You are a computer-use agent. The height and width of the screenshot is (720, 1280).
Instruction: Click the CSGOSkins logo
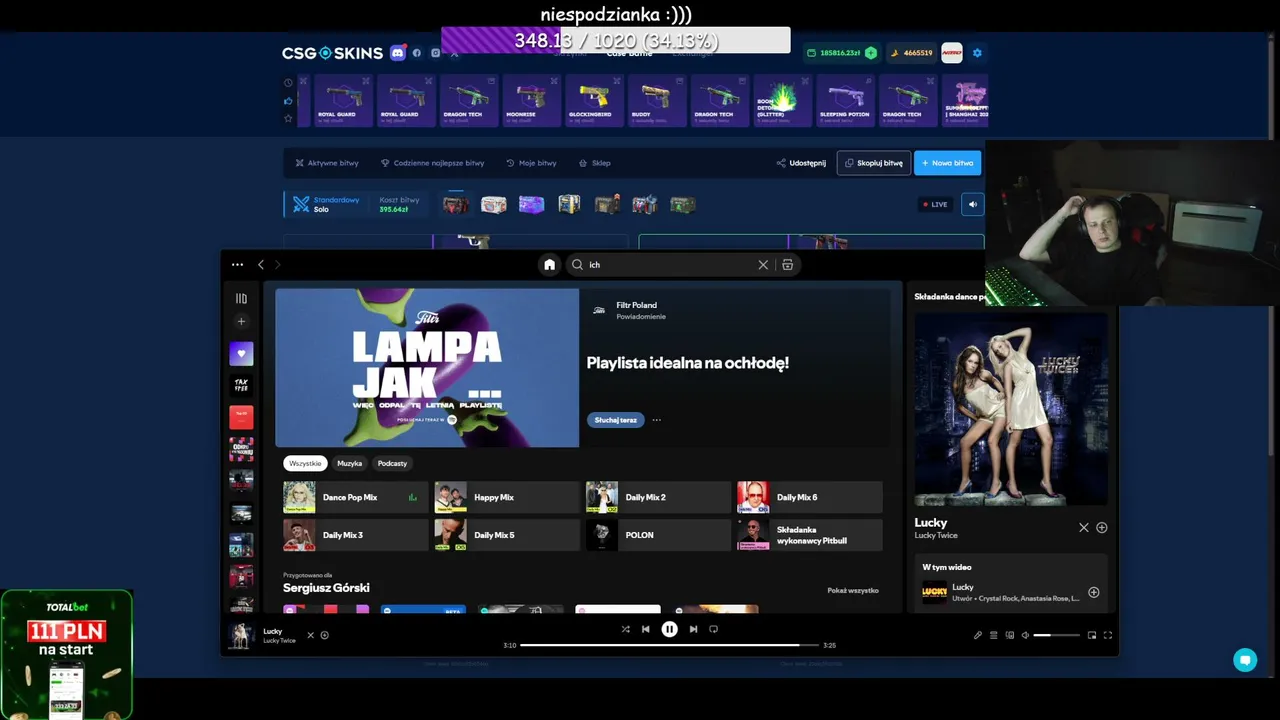coord(332,53)
